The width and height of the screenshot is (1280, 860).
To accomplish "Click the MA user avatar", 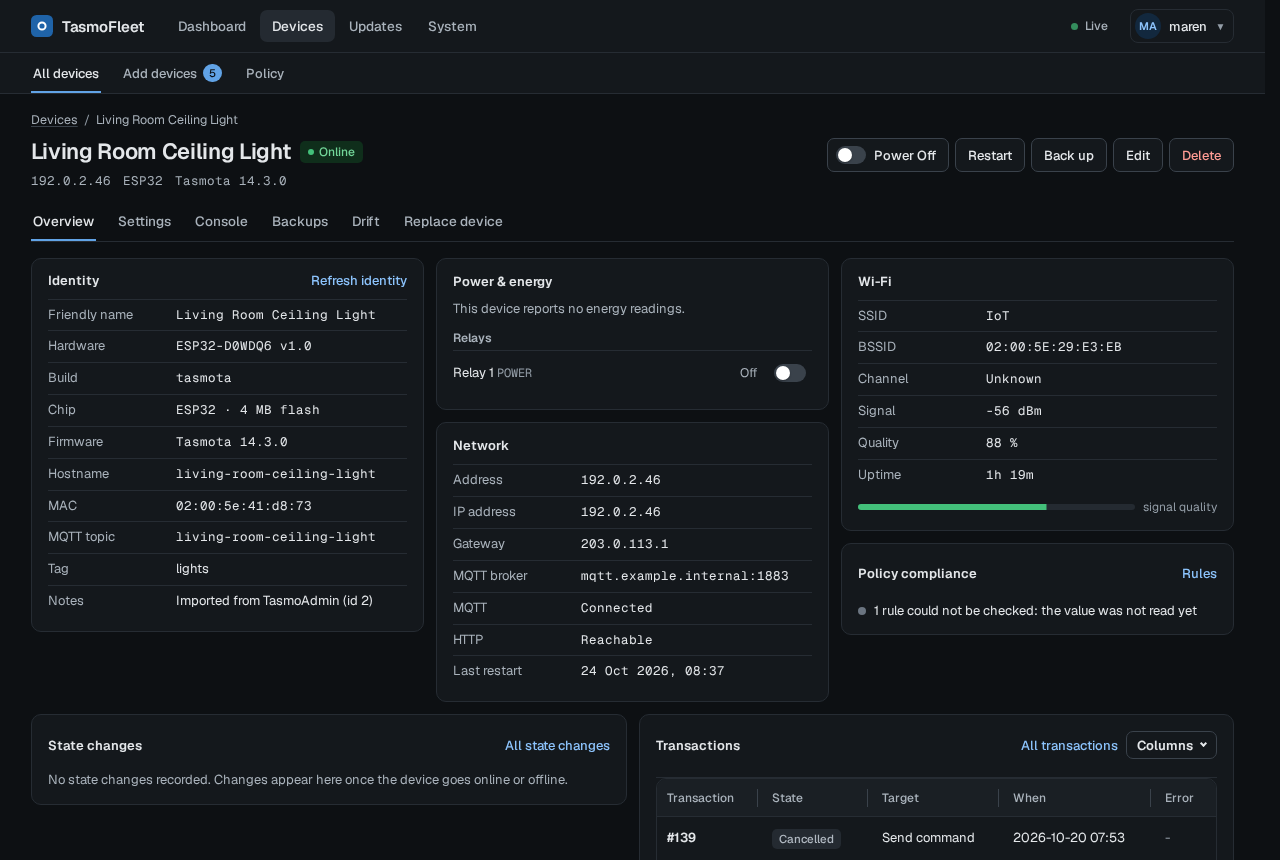I will (x=1148, y=26).
